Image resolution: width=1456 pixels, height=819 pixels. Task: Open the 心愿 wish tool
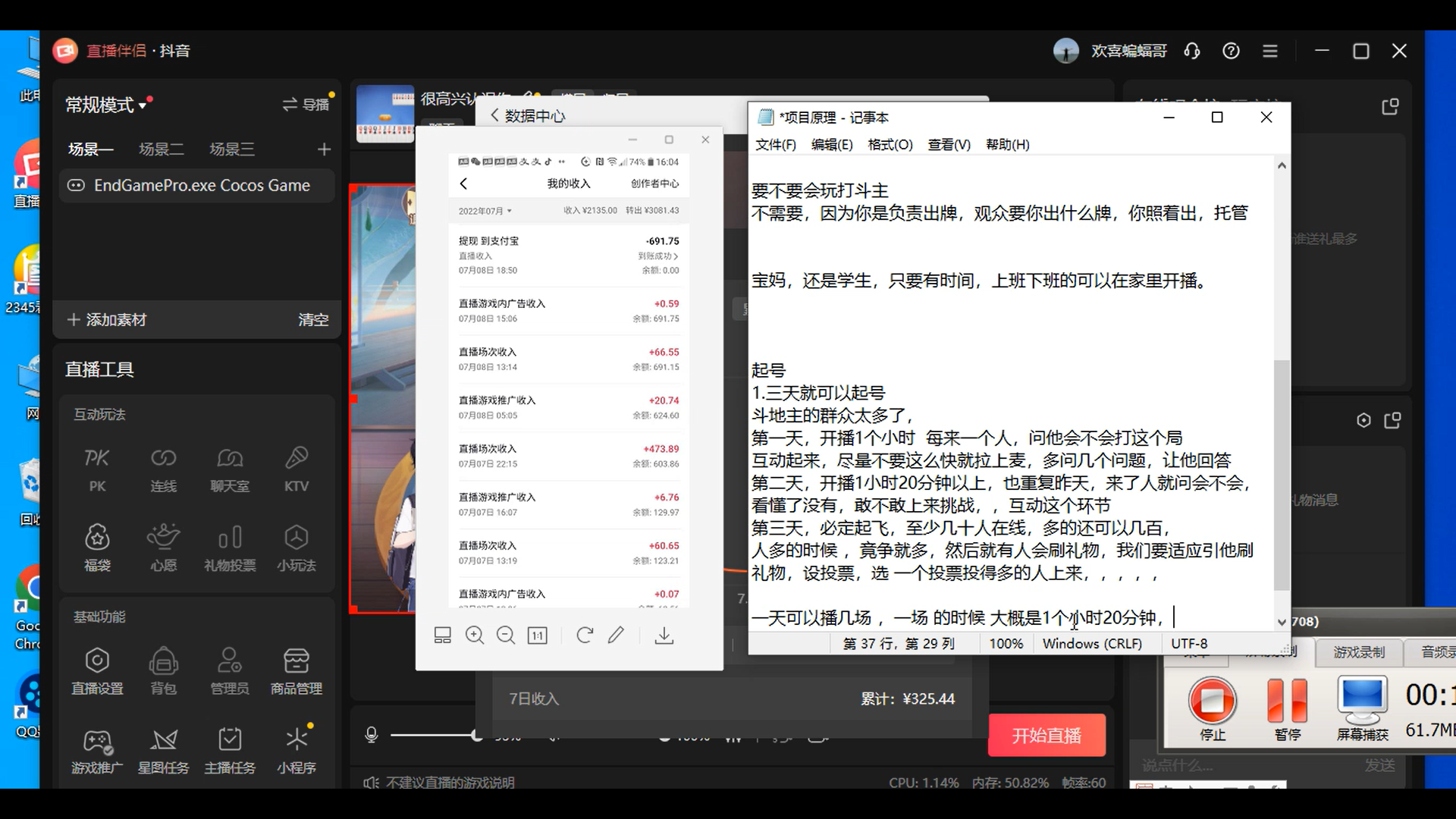[163, 548]
